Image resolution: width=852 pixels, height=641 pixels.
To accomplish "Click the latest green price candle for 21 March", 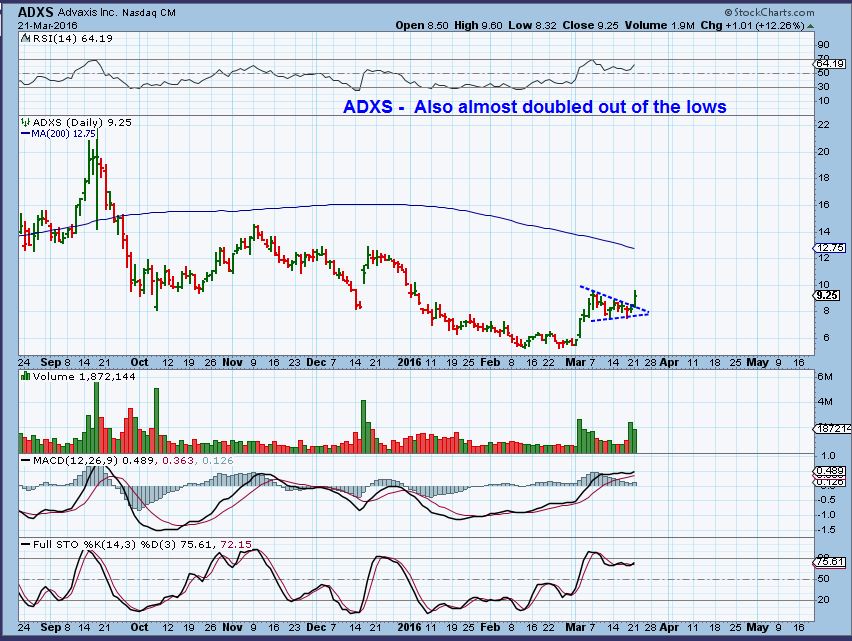I will (635, 298).
